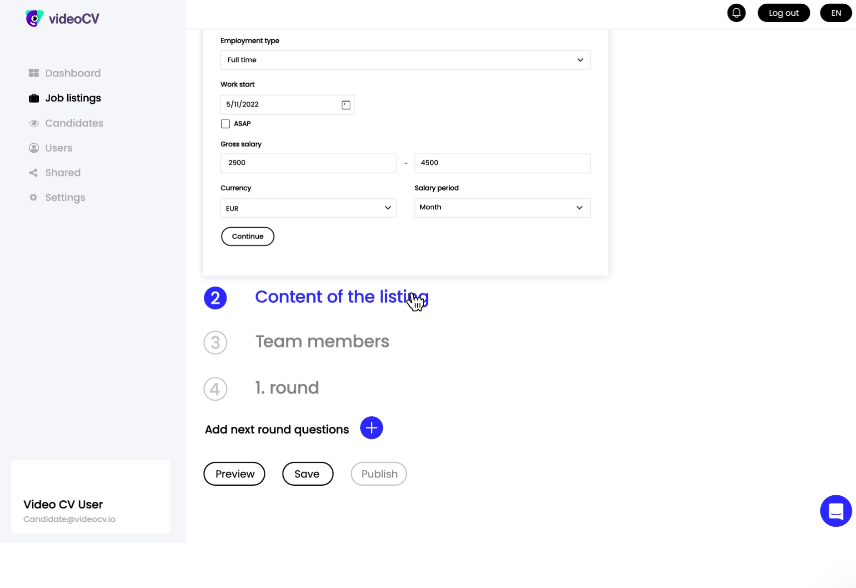This screenshot has height=588, width=856.
Task: Open the calendar picker for Work start
Action: [345, 104]
